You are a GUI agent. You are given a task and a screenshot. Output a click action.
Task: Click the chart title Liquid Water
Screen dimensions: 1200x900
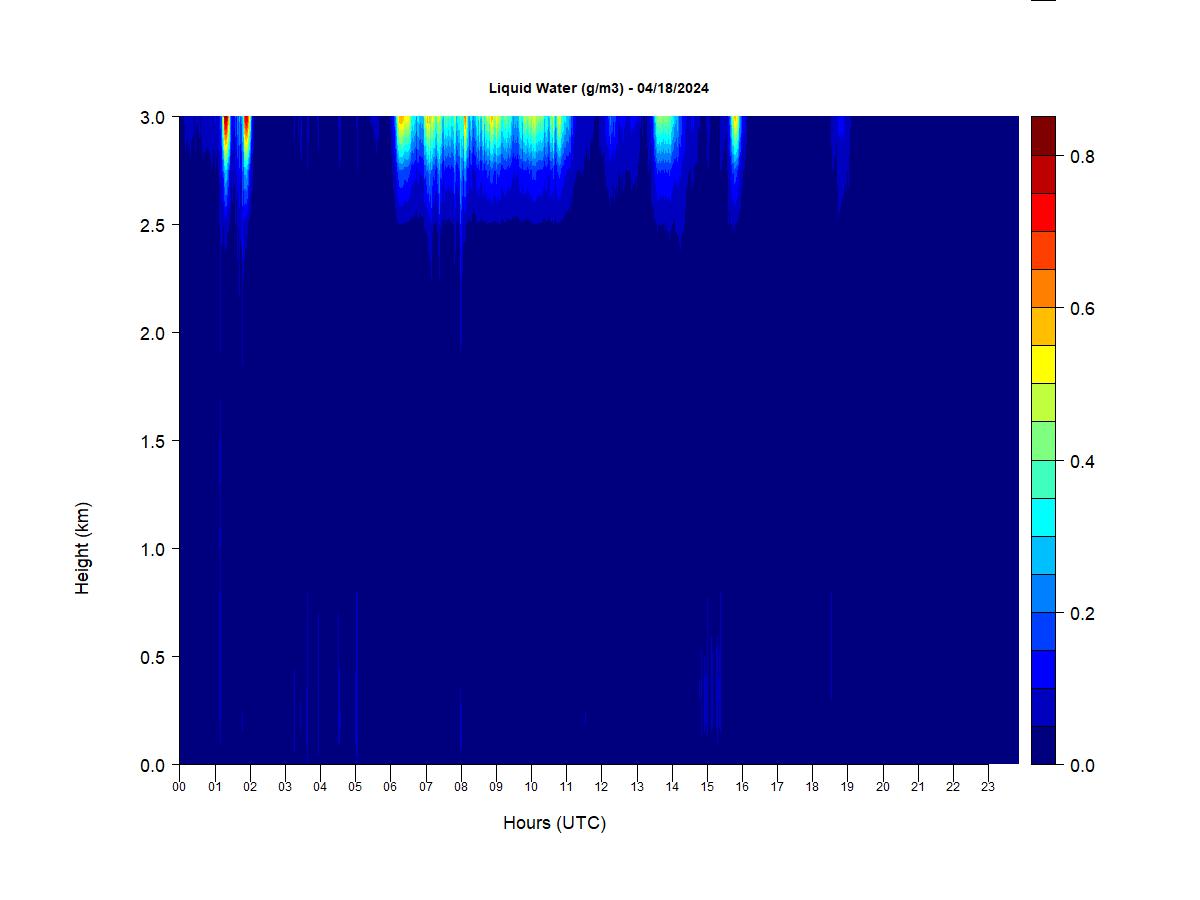(x=599, y=88)
